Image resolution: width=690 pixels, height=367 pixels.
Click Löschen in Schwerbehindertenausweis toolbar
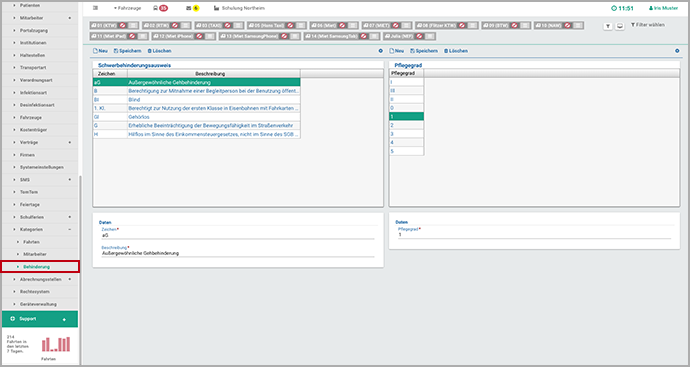click(159, 51)
